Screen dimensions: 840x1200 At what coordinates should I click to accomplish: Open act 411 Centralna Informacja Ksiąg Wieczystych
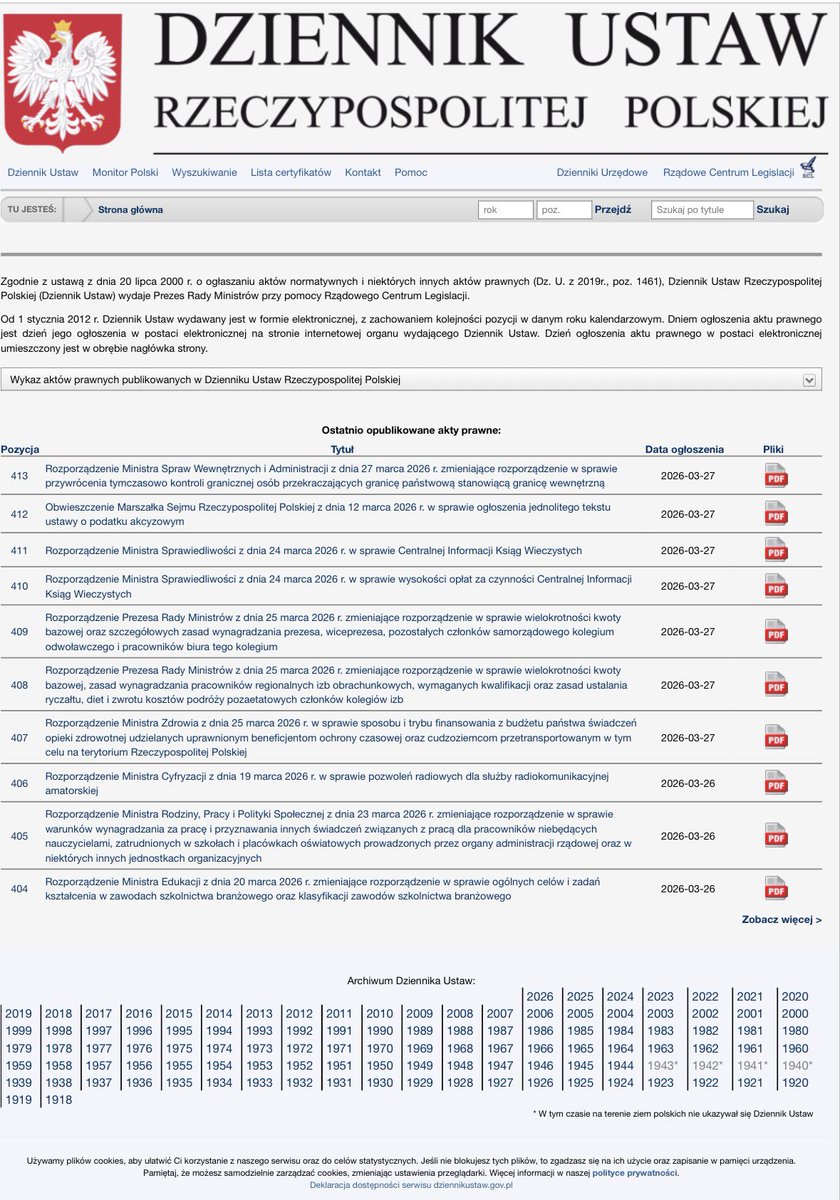pyautogui.click(x=313, y=551)
